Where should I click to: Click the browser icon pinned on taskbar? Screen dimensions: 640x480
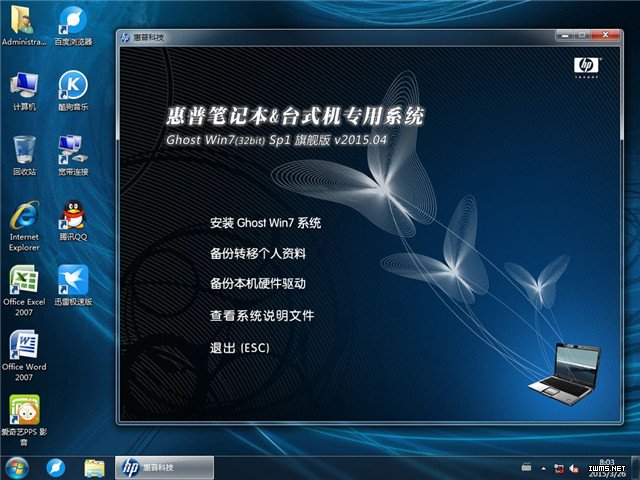click(x=56, y=468)
